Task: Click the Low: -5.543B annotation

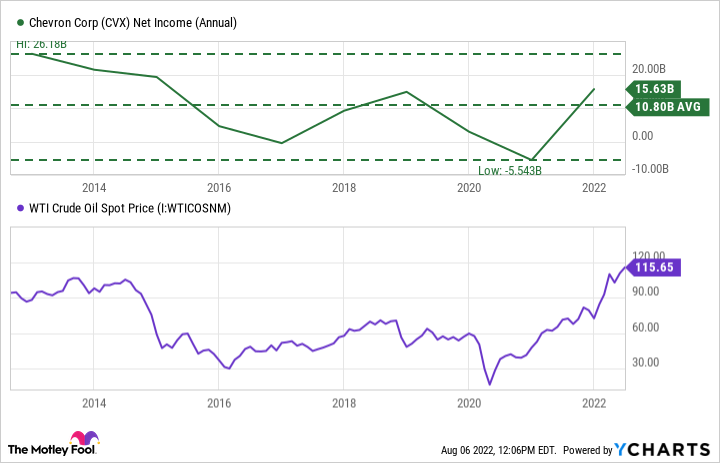Action: point(508,170)
